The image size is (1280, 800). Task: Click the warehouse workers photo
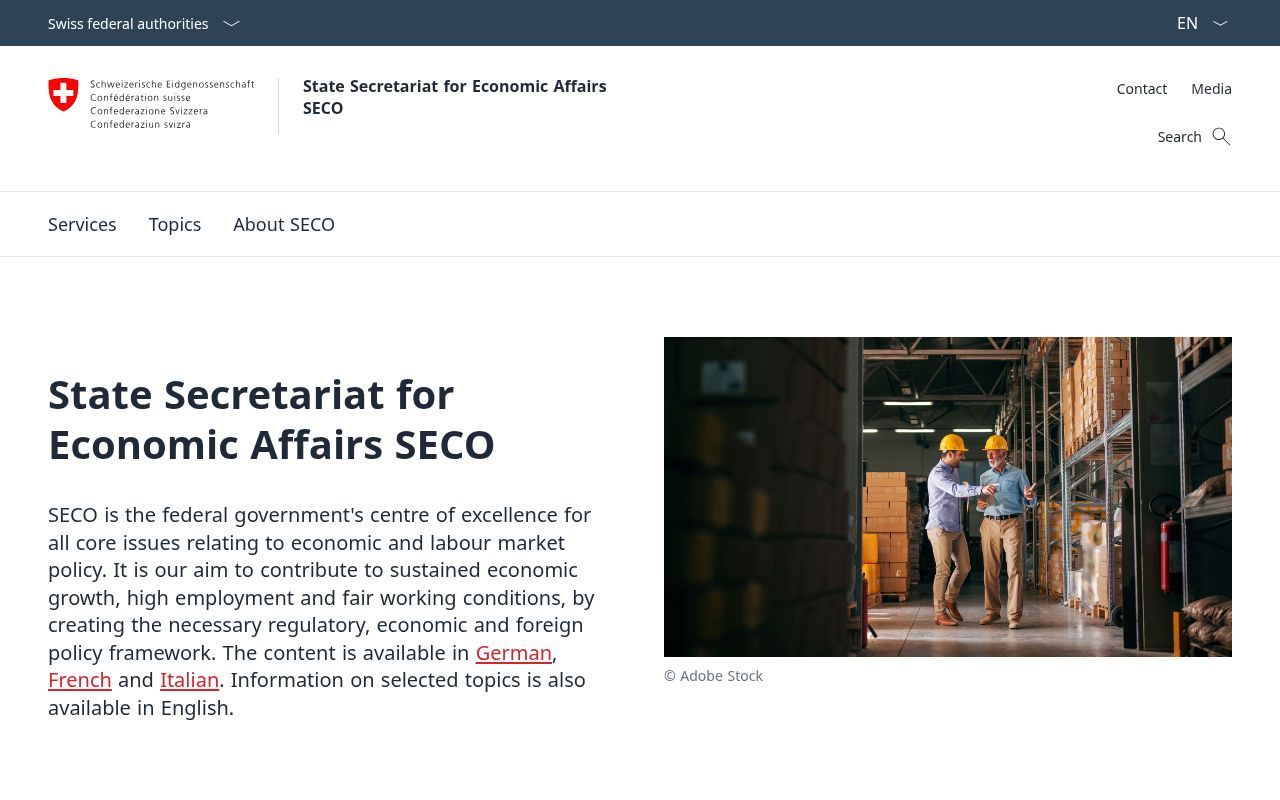(948, 497)
